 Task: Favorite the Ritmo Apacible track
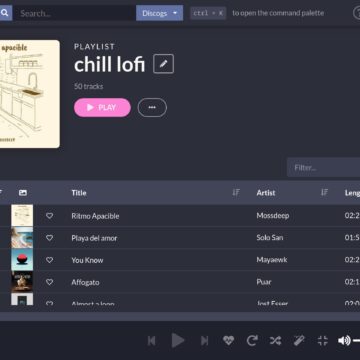point(49,216)
